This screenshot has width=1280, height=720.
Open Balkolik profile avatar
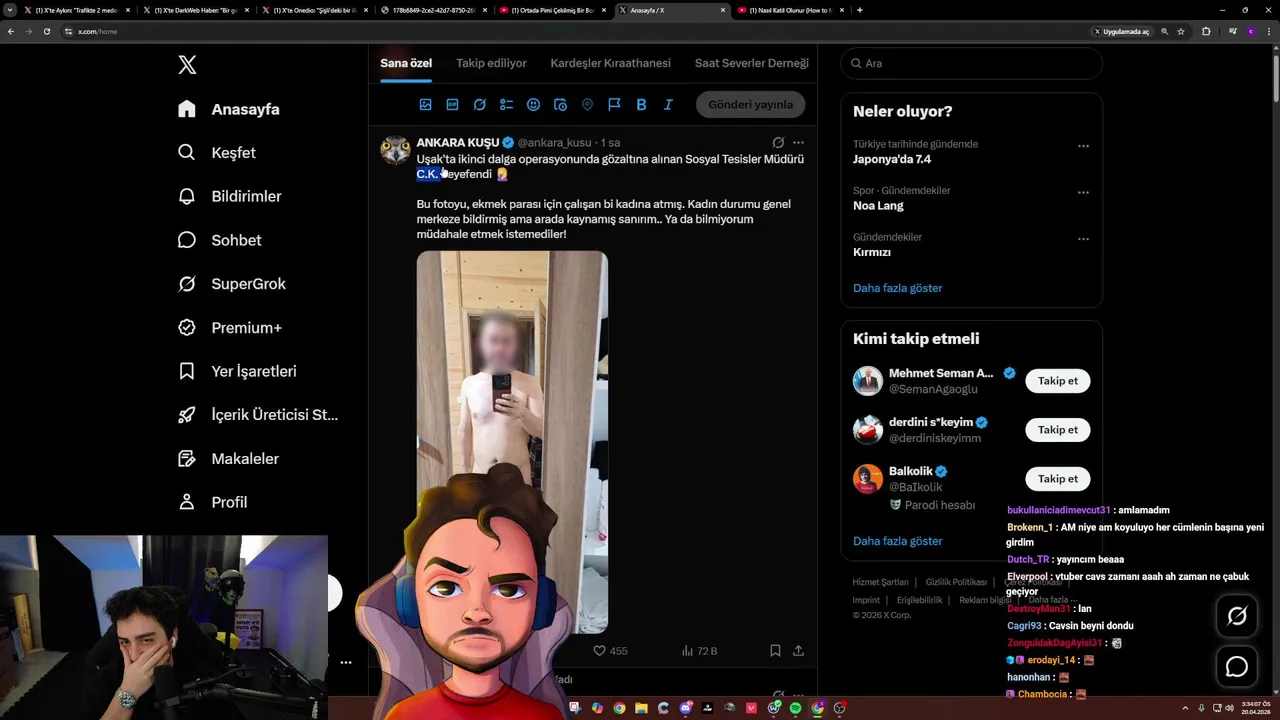point(868,479)
